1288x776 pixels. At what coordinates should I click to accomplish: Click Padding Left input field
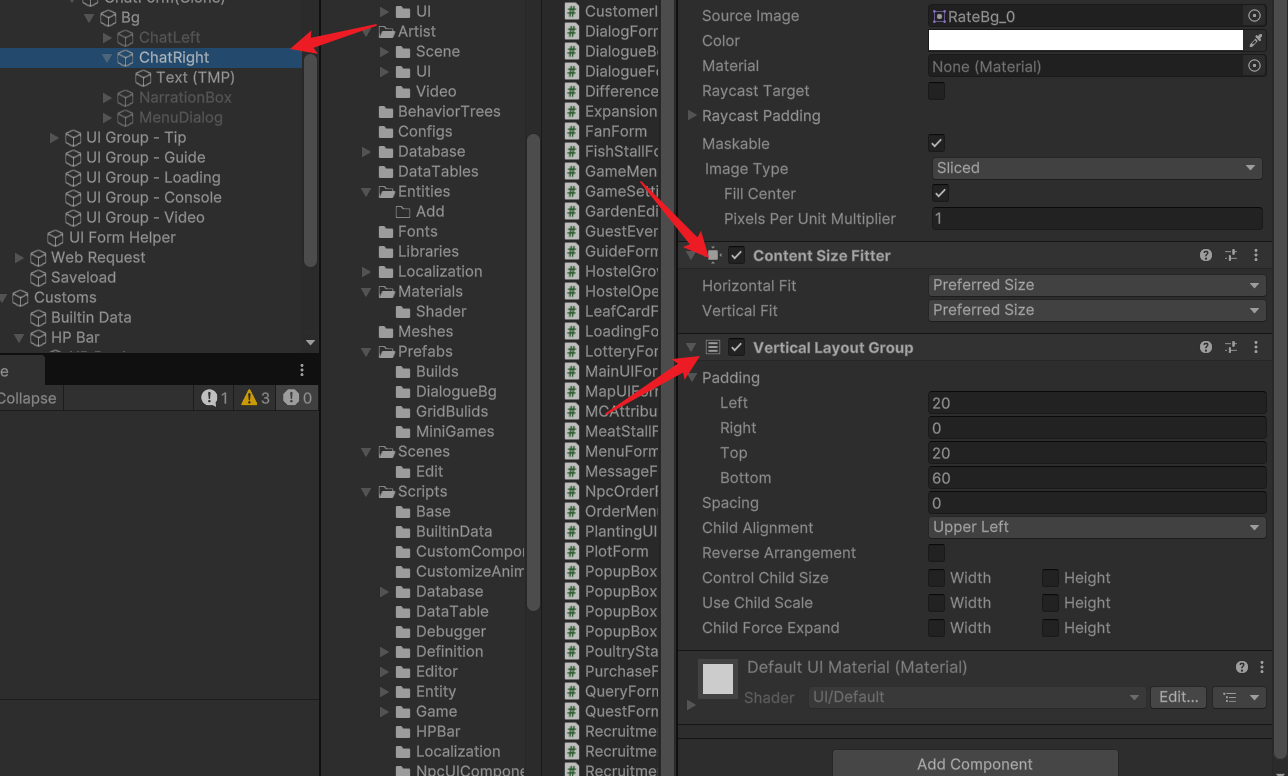[x=1097, y=403]
